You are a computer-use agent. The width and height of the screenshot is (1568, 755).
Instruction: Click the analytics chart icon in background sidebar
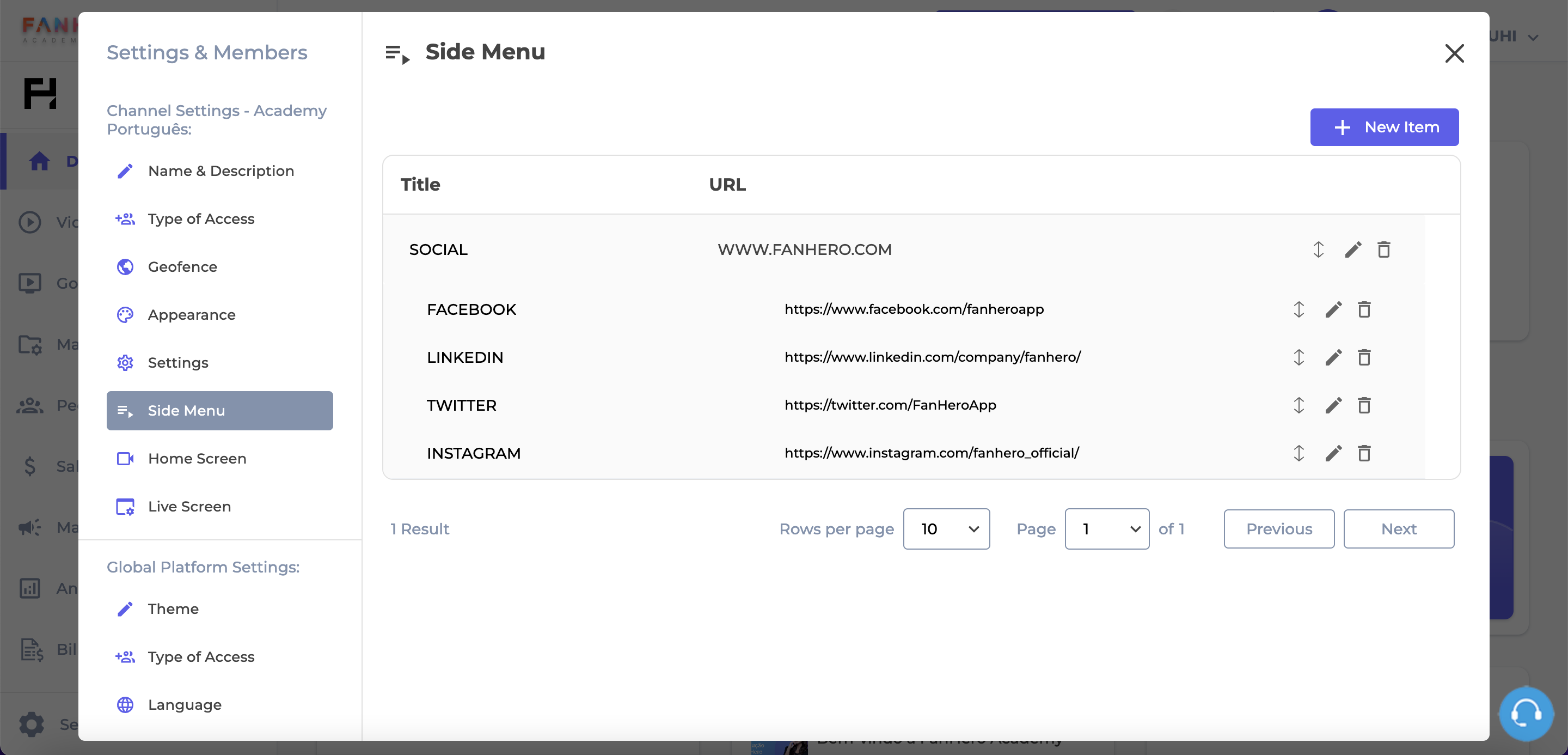30,588
